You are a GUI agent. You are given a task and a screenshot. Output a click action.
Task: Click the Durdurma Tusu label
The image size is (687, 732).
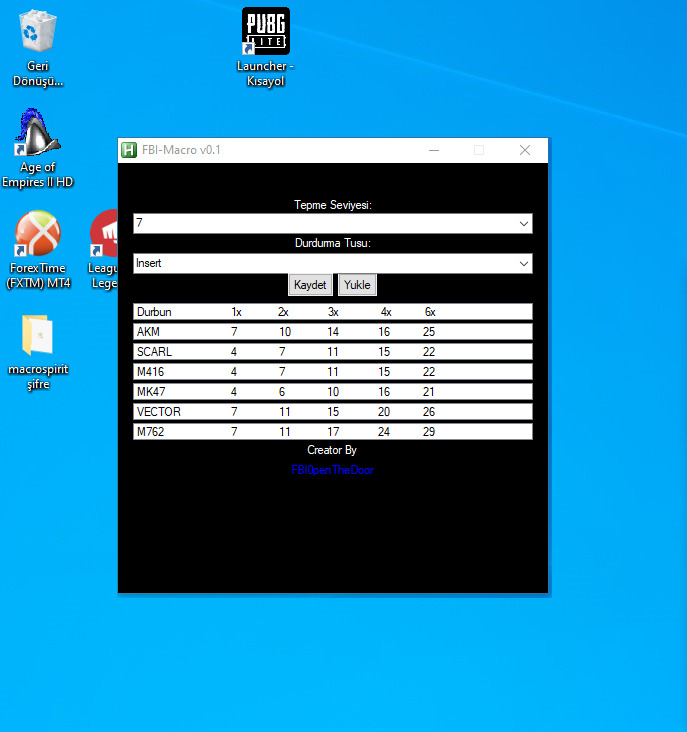(x=333, y=243)
